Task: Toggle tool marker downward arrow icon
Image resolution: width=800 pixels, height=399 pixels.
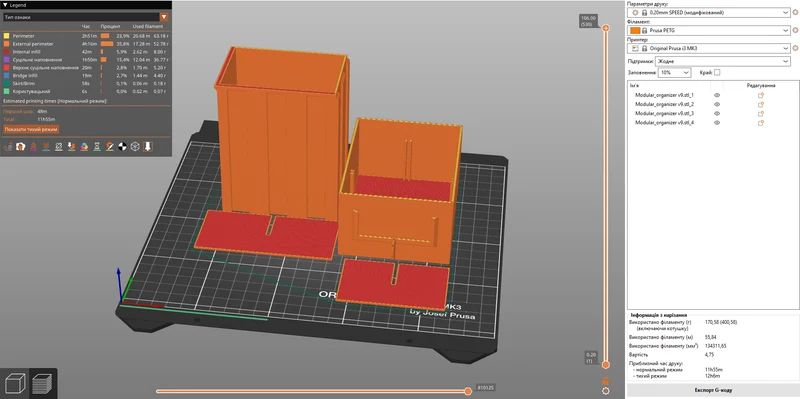Action: (x=148, y=146)
